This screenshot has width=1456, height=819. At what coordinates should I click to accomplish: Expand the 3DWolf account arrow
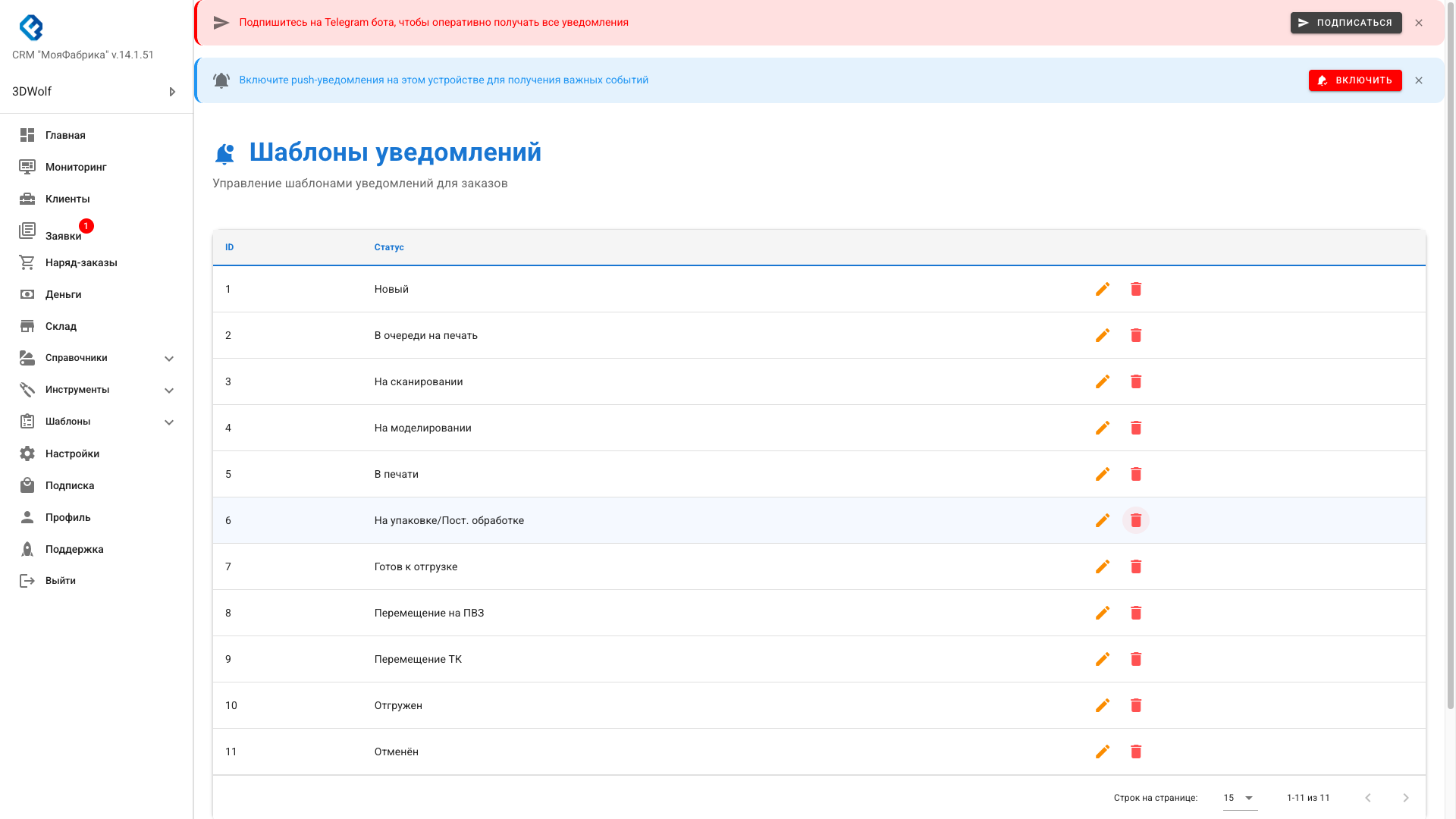(172, 91)
